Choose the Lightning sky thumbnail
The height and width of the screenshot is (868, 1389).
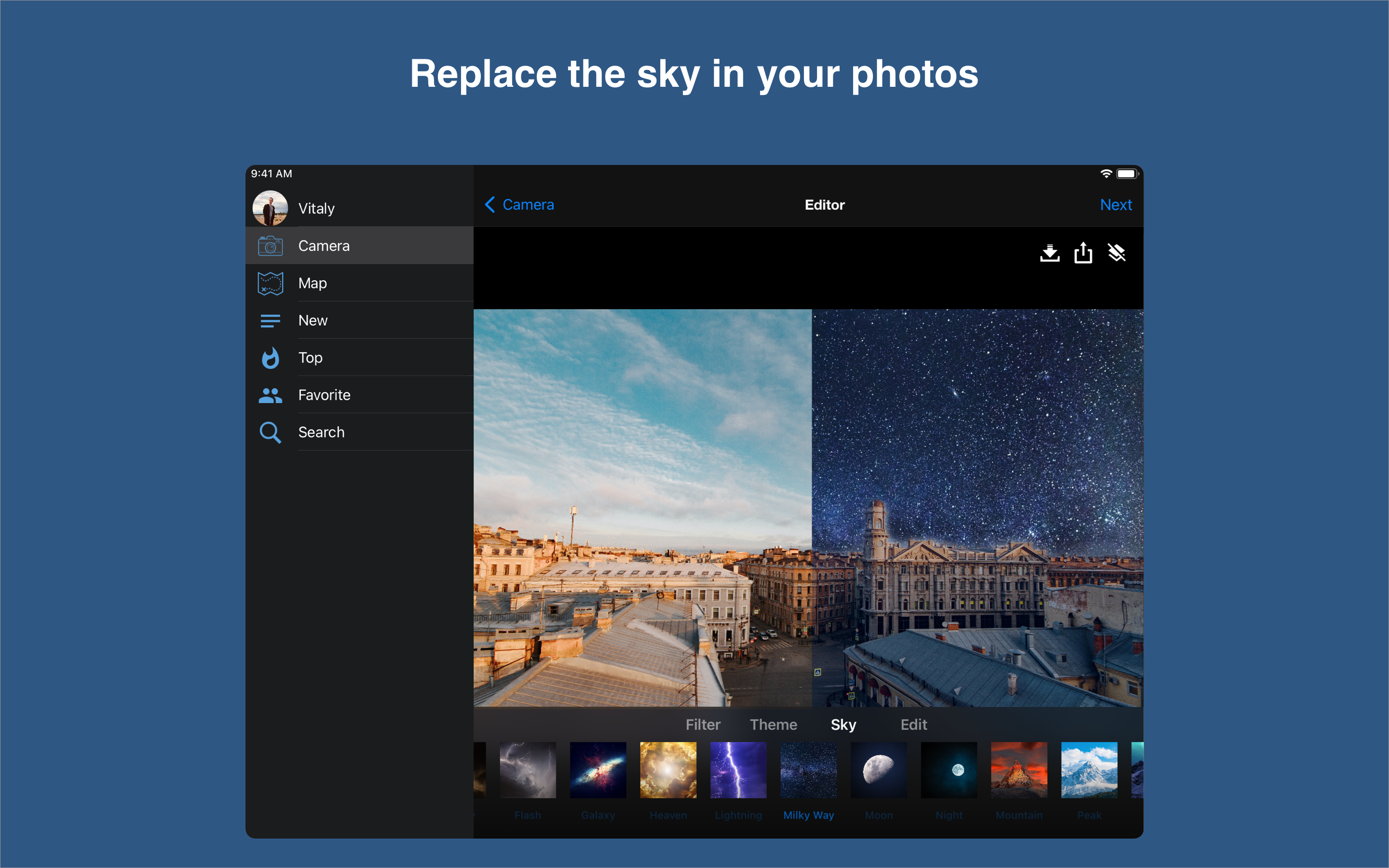[x=738, y=771]
